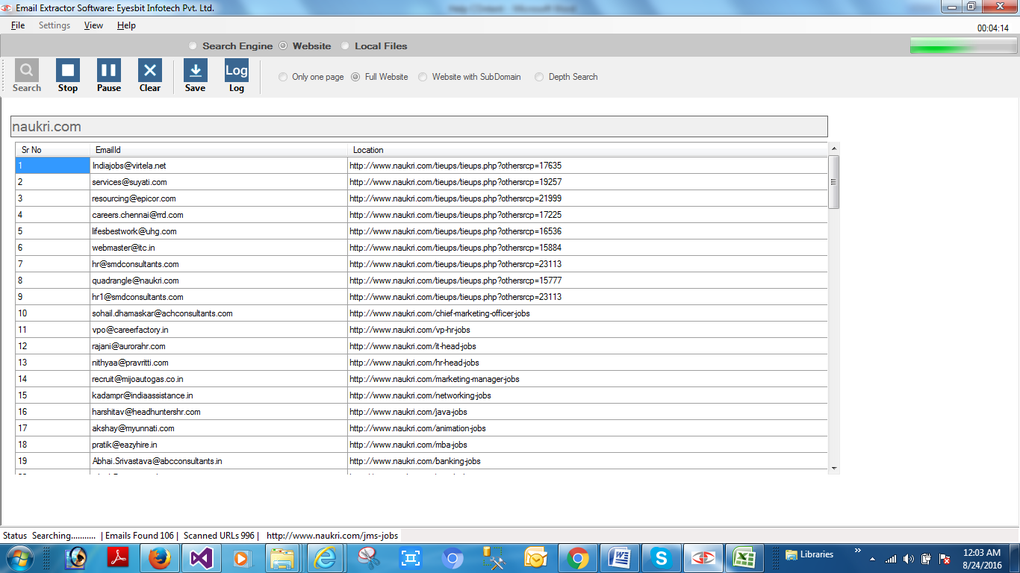Launch Internet Explorer from the taskbar

pos(325,559)
